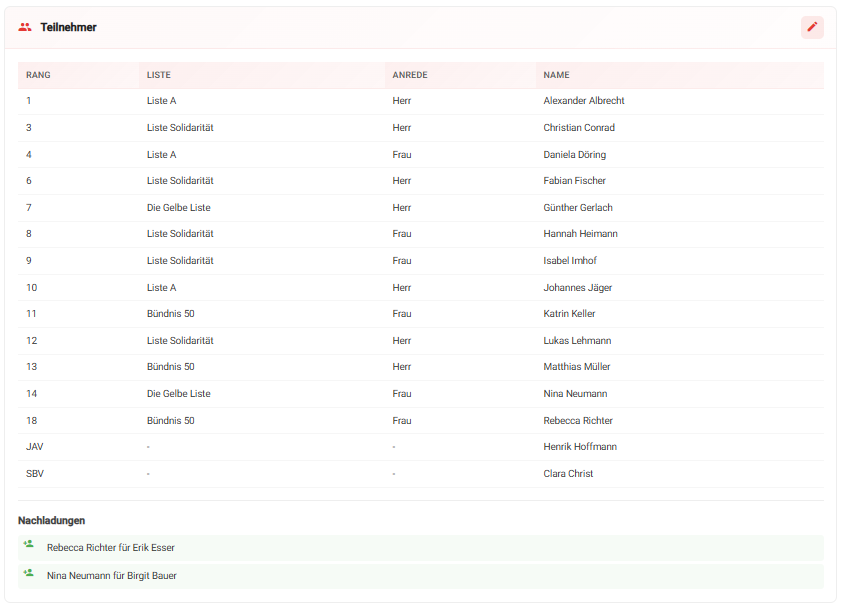Open the 'Rebecca Richter für Erik Esser' entry
Image resolution: width=842 pixels, height=609 pixels.
click(x=110, y=548)
